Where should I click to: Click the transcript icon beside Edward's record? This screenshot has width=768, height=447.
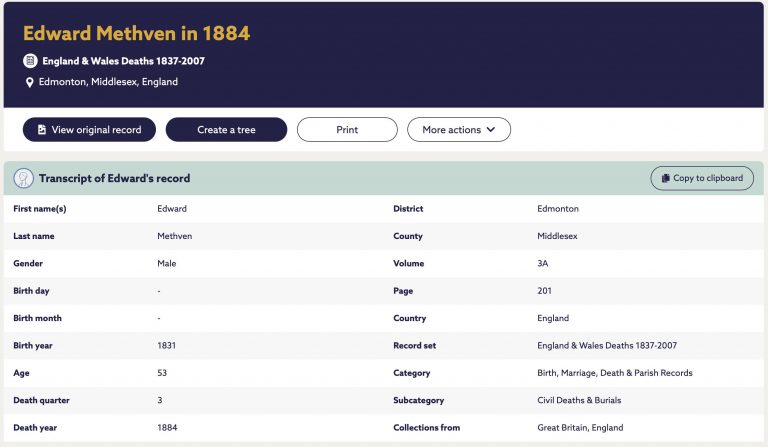click(x=24, y=178)
